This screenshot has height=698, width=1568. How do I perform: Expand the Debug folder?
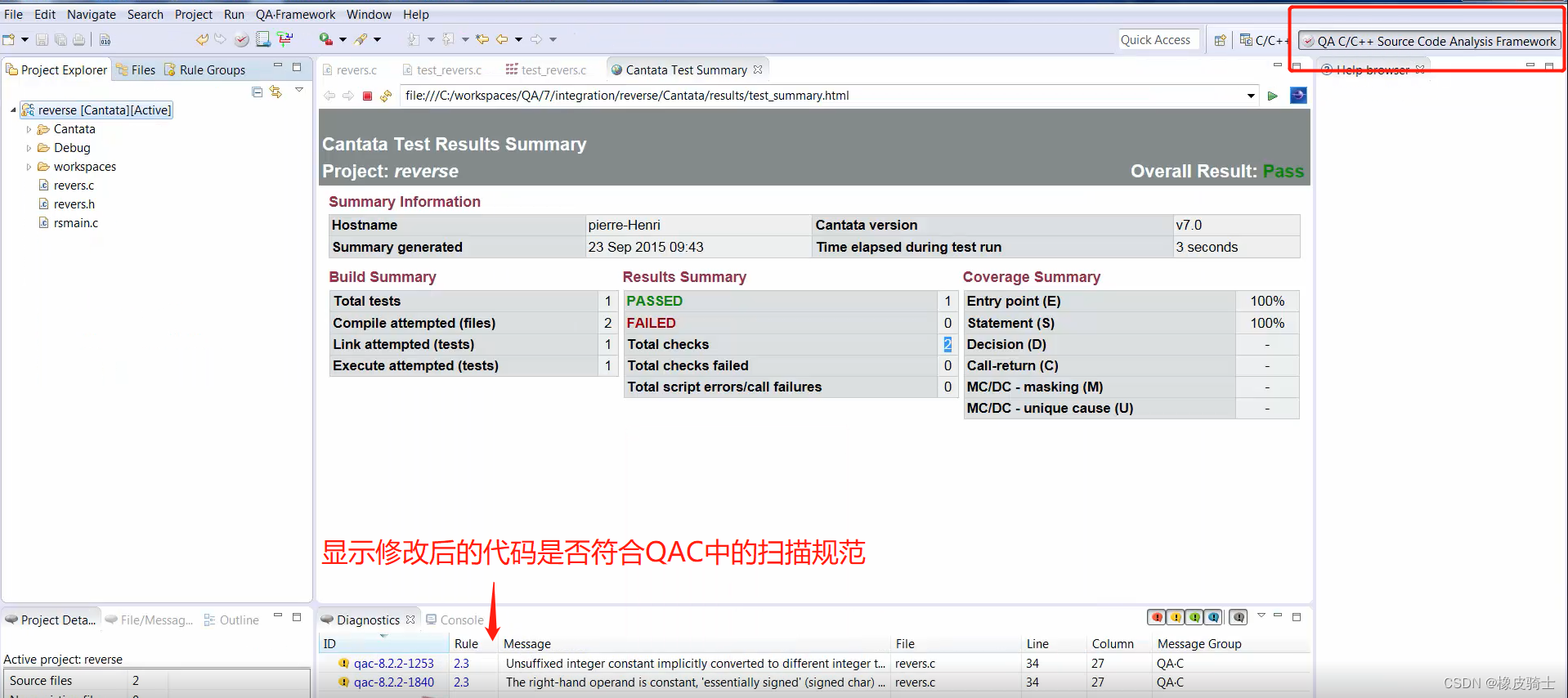[x=29, y=148]
